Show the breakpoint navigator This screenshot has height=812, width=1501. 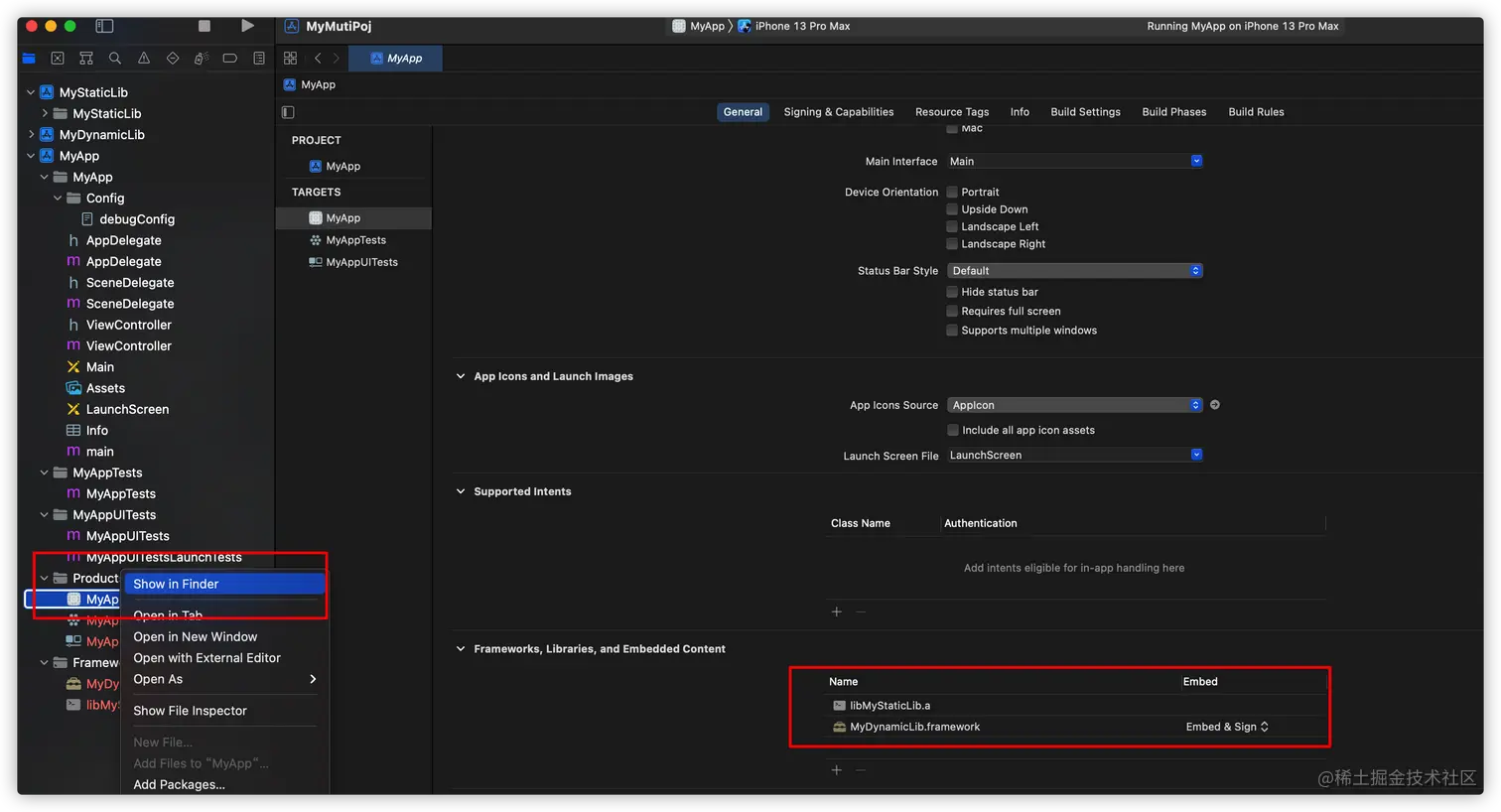[229, 59]
